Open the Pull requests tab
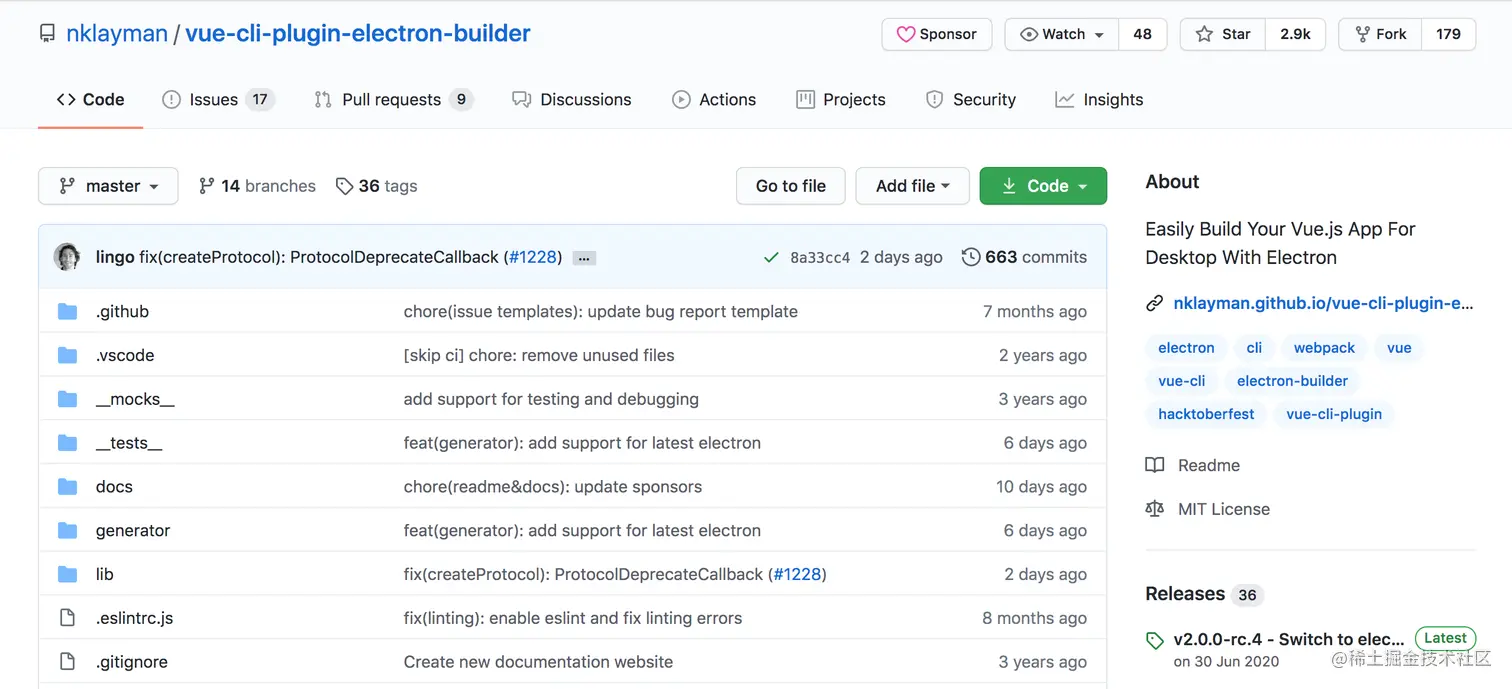The width and height of the screenshot is (1512, 689). (392, 99)
